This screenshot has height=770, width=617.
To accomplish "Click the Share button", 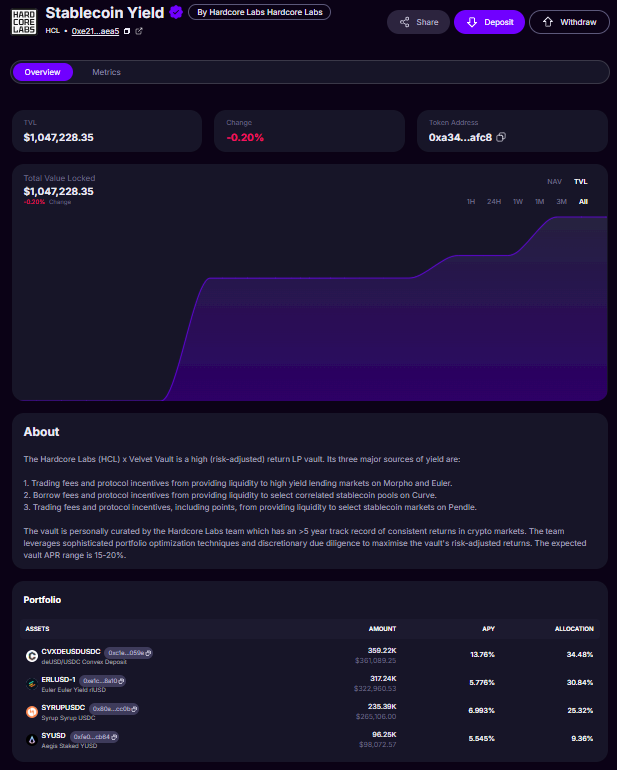I will pos(419,22).
